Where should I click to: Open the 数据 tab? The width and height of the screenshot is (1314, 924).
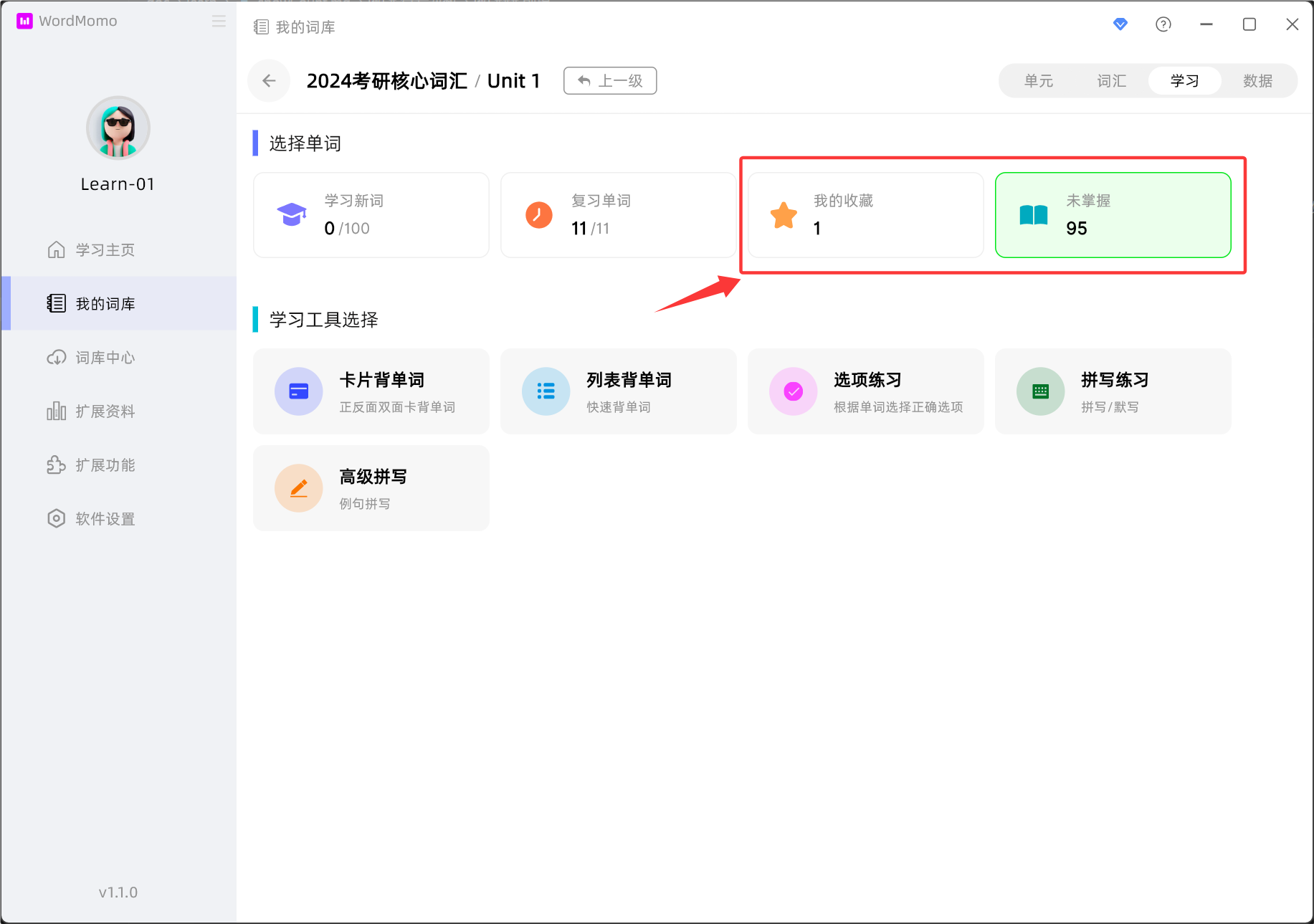[x=1257, y=81]
